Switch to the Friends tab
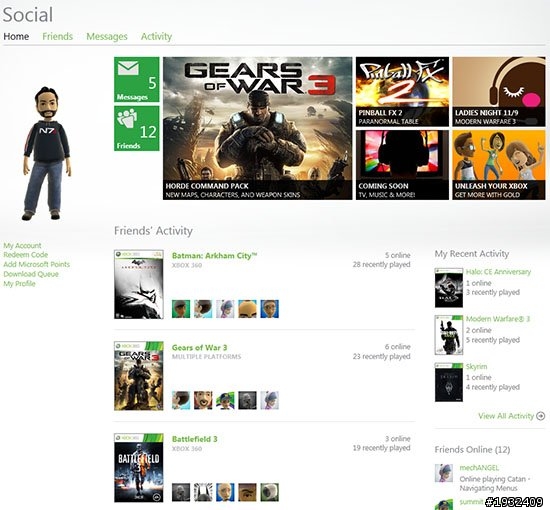Screen dimensions: 550x510 [x=58, y=36]
